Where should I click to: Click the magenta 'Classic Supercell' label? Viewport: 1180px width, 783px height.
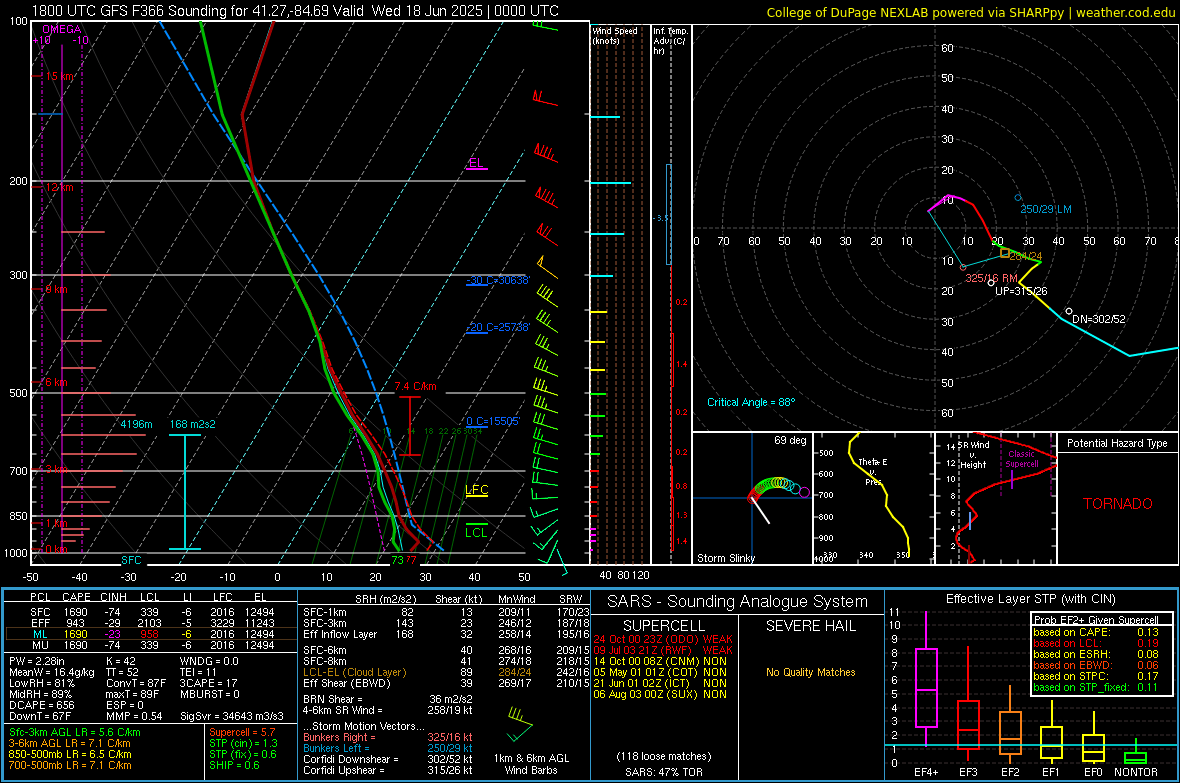pos(1022,459)
